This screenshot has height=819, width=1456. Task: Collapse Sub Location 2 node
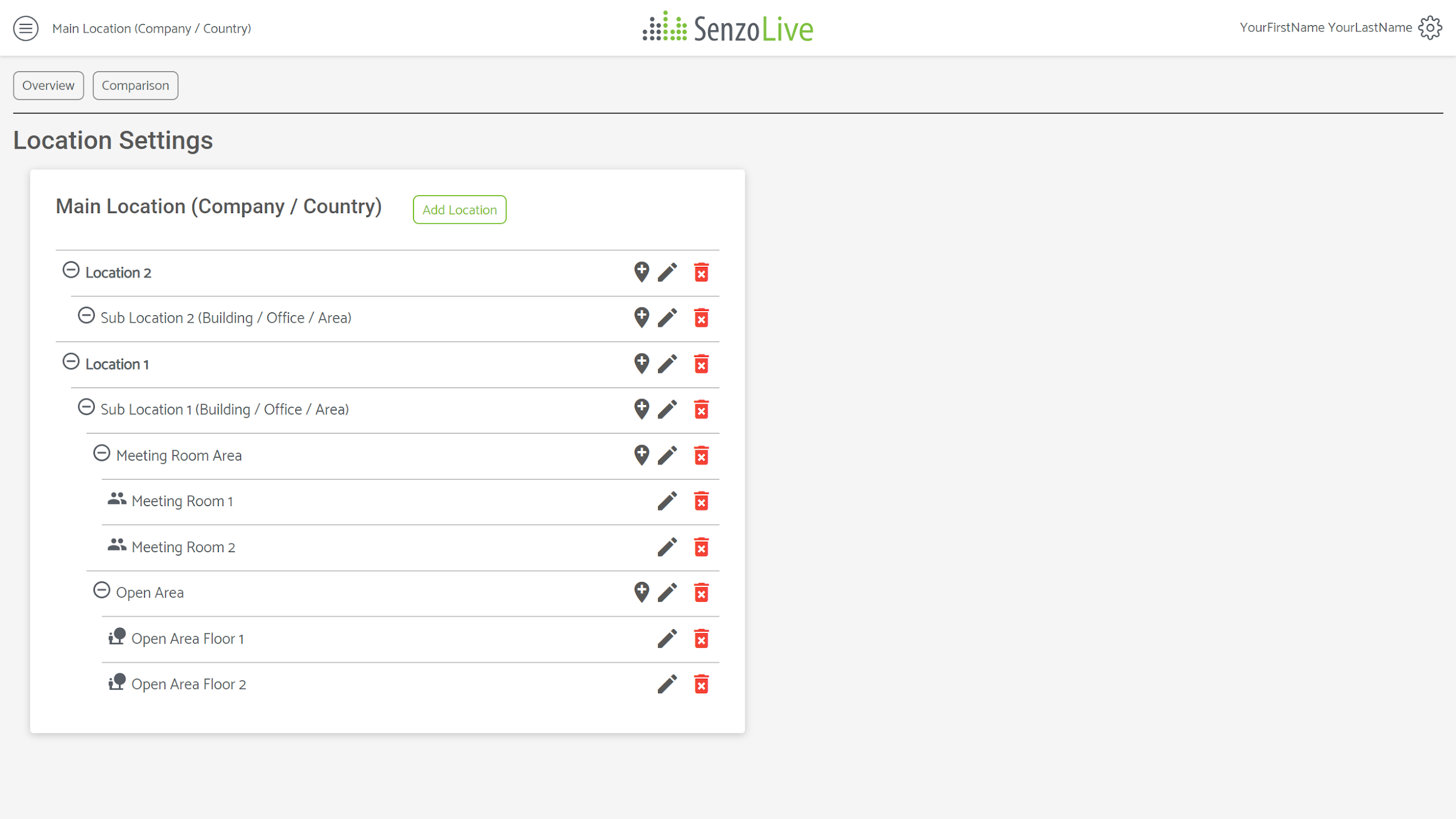[x=86, y=315]
